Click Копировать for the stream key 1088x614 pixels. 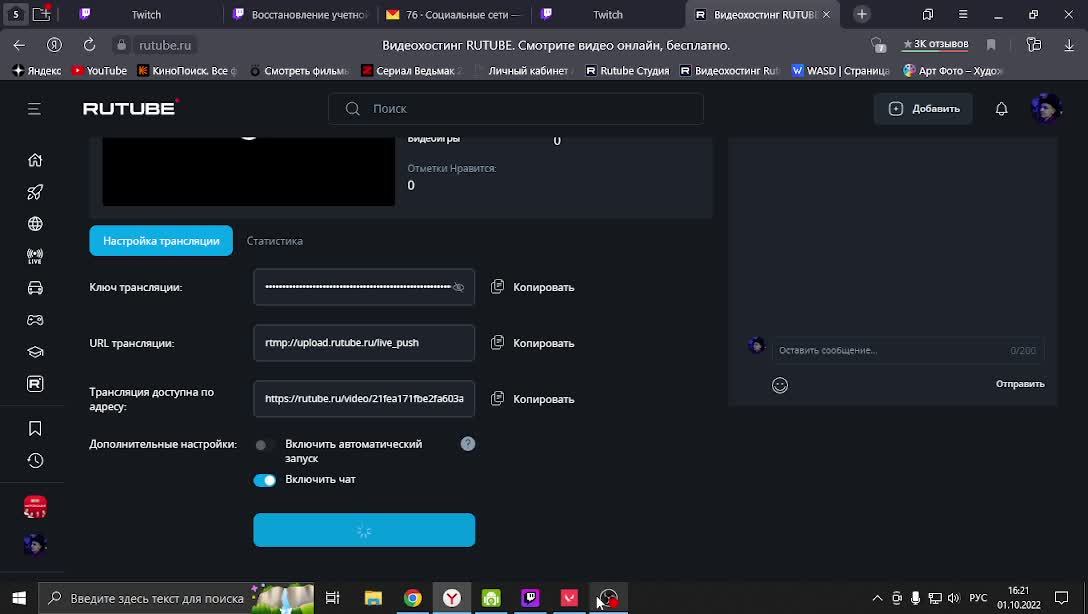point(543,287)
